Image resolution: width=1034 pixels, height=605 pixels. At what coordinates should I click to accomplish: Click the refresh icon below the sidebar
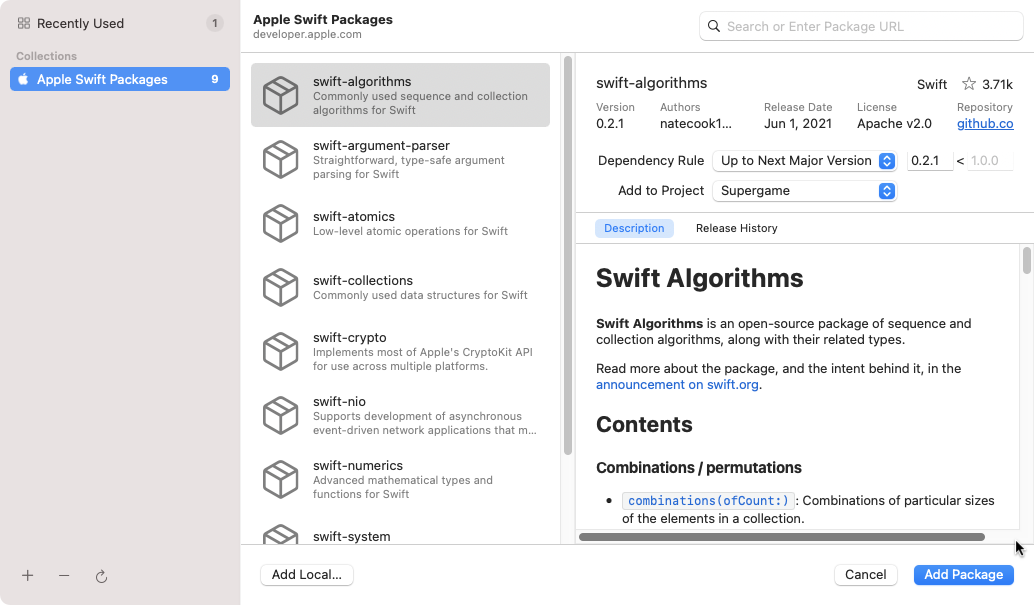[101, 576]
